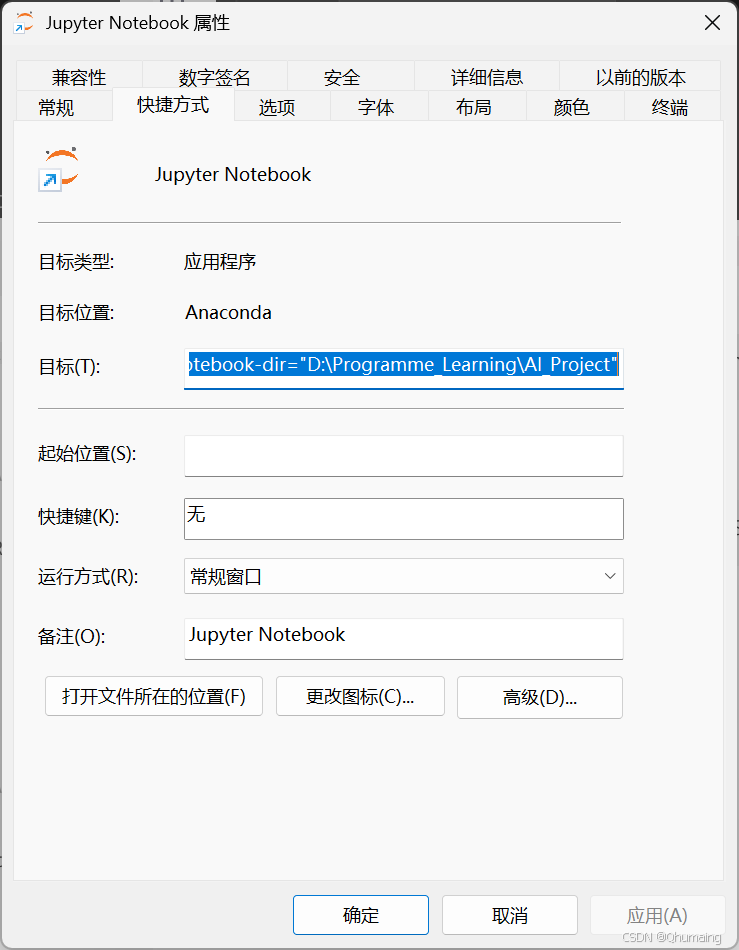
Task: Click the 取消 button
Action: [x=509, y=915]
